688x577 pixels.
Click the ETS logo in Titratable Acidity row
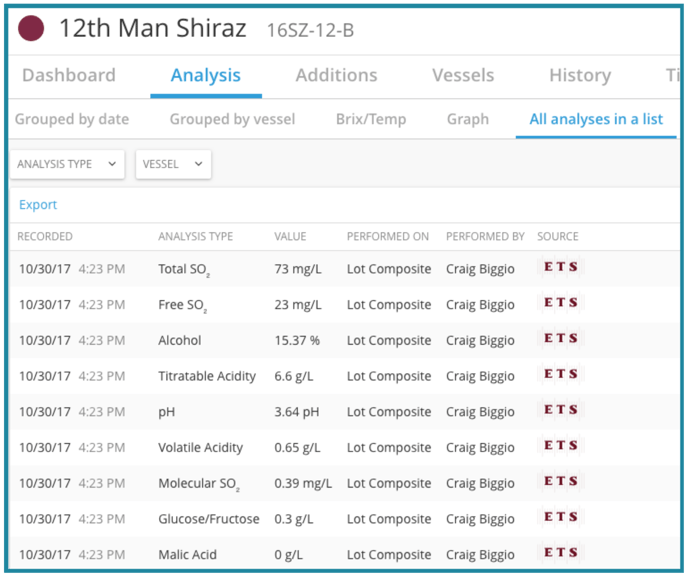pyautogui.click(x=560, y=374)
